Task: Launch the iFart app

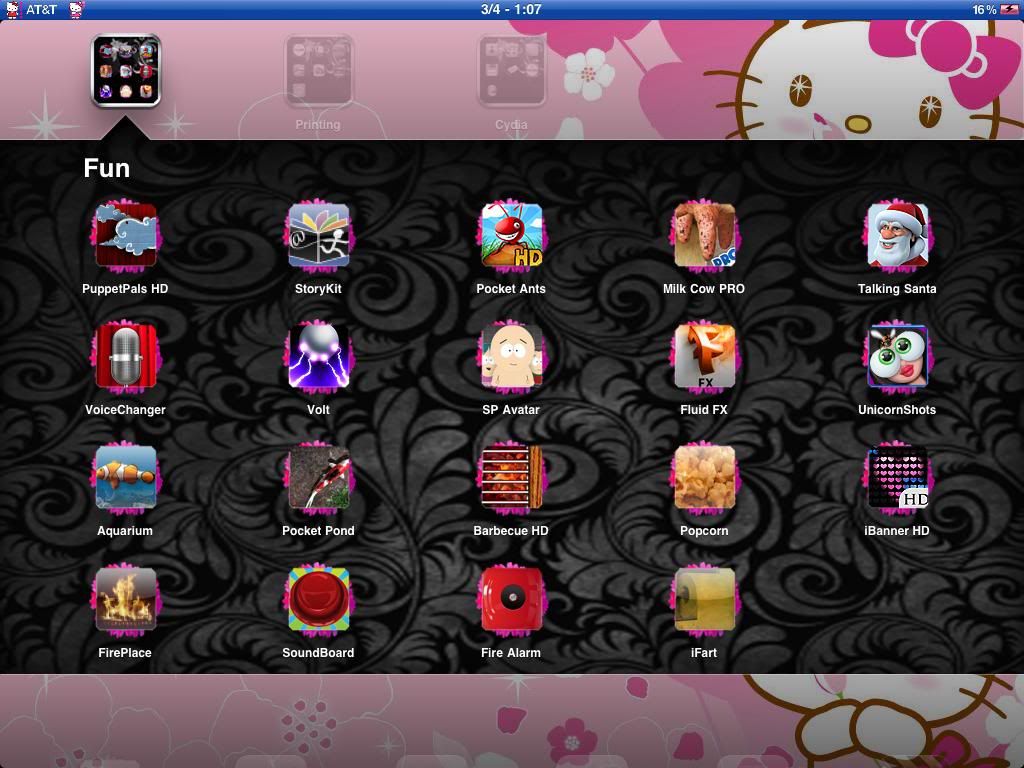Action: click(x=704, y=599)
